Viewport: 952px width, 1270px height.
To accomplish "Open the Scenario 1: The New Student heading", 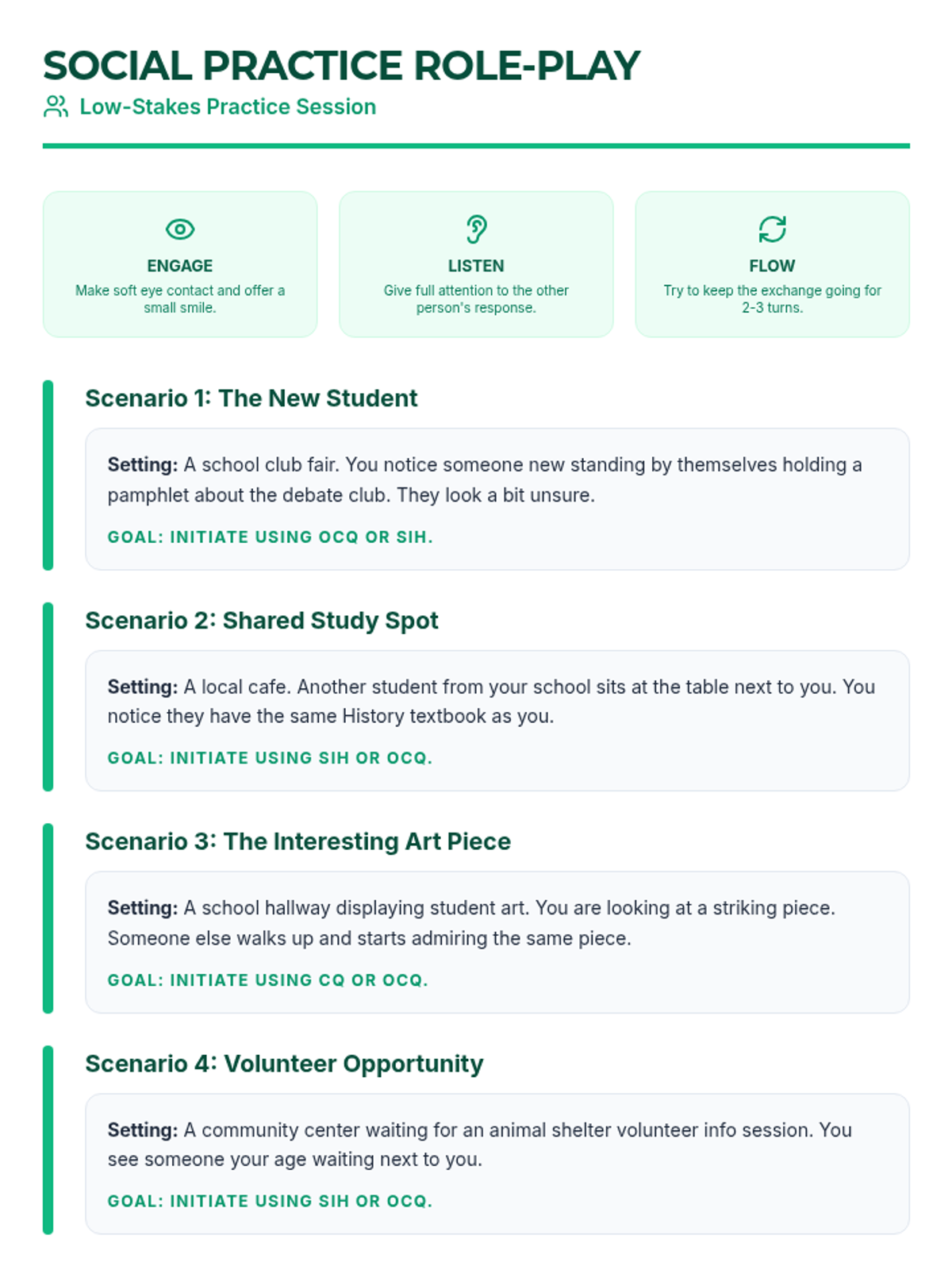I will pos(251,398).
